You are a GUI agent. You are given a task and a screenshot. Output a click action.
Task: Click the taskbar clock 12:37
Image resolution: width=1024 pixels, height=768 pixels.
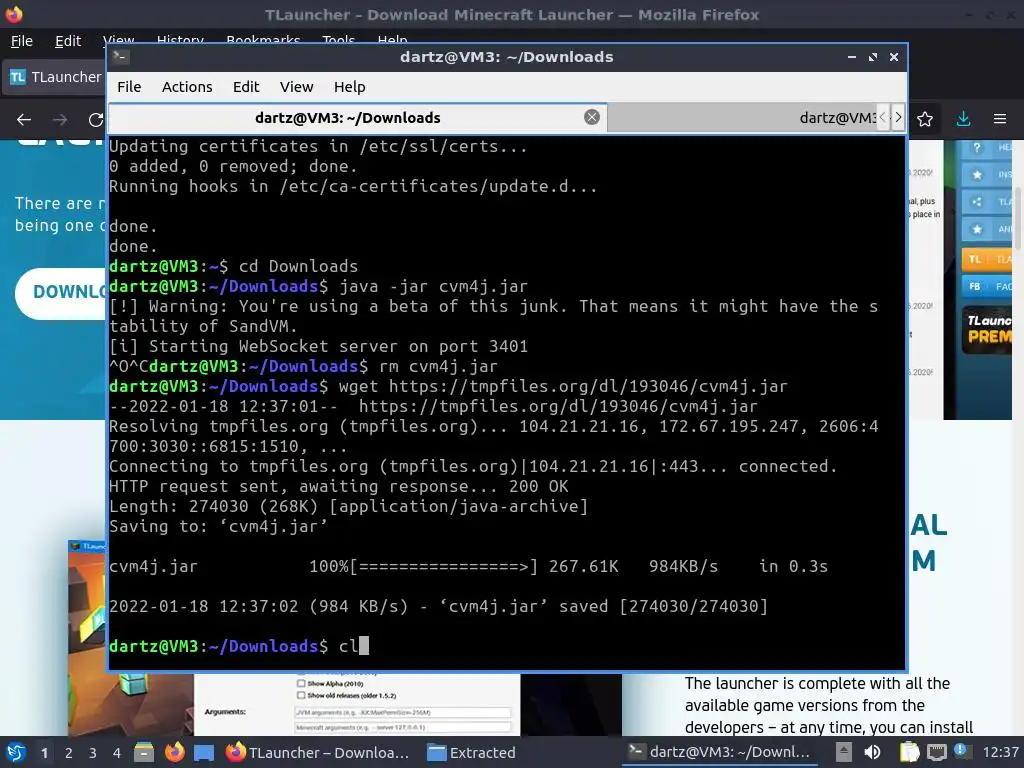tap(1000, 752)
